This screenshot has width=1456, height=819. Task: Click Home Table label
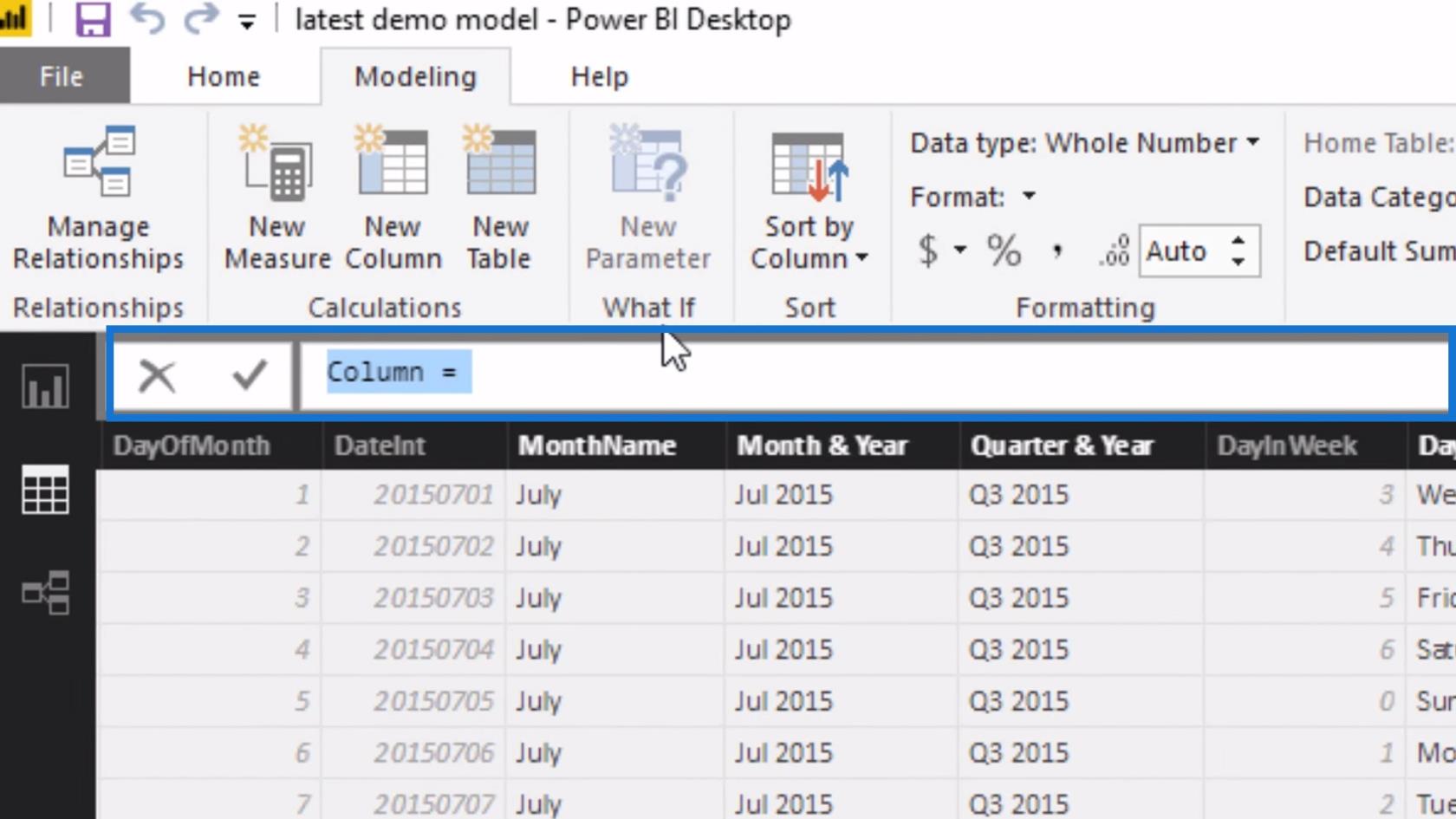click(1379, 143)
